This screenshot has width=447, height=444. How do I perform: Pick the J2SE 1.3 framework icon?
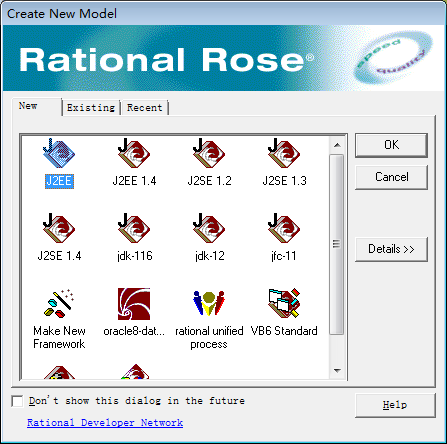click(x=284, y=153)
